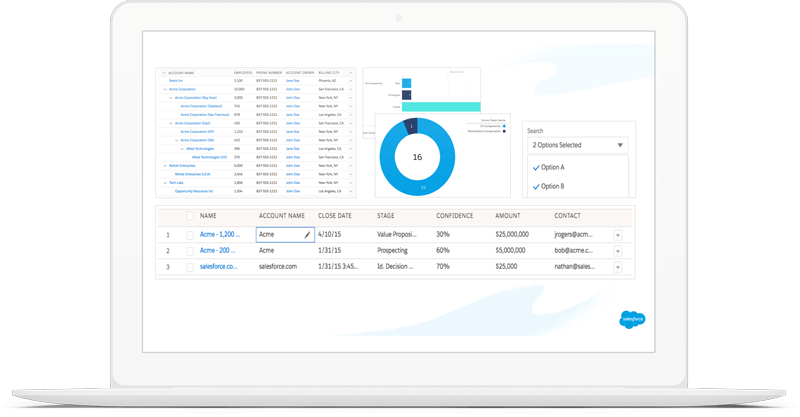800x417 pixels.
Task: Collapse the Acme Corporation tree row
Action: coord(165,89)
